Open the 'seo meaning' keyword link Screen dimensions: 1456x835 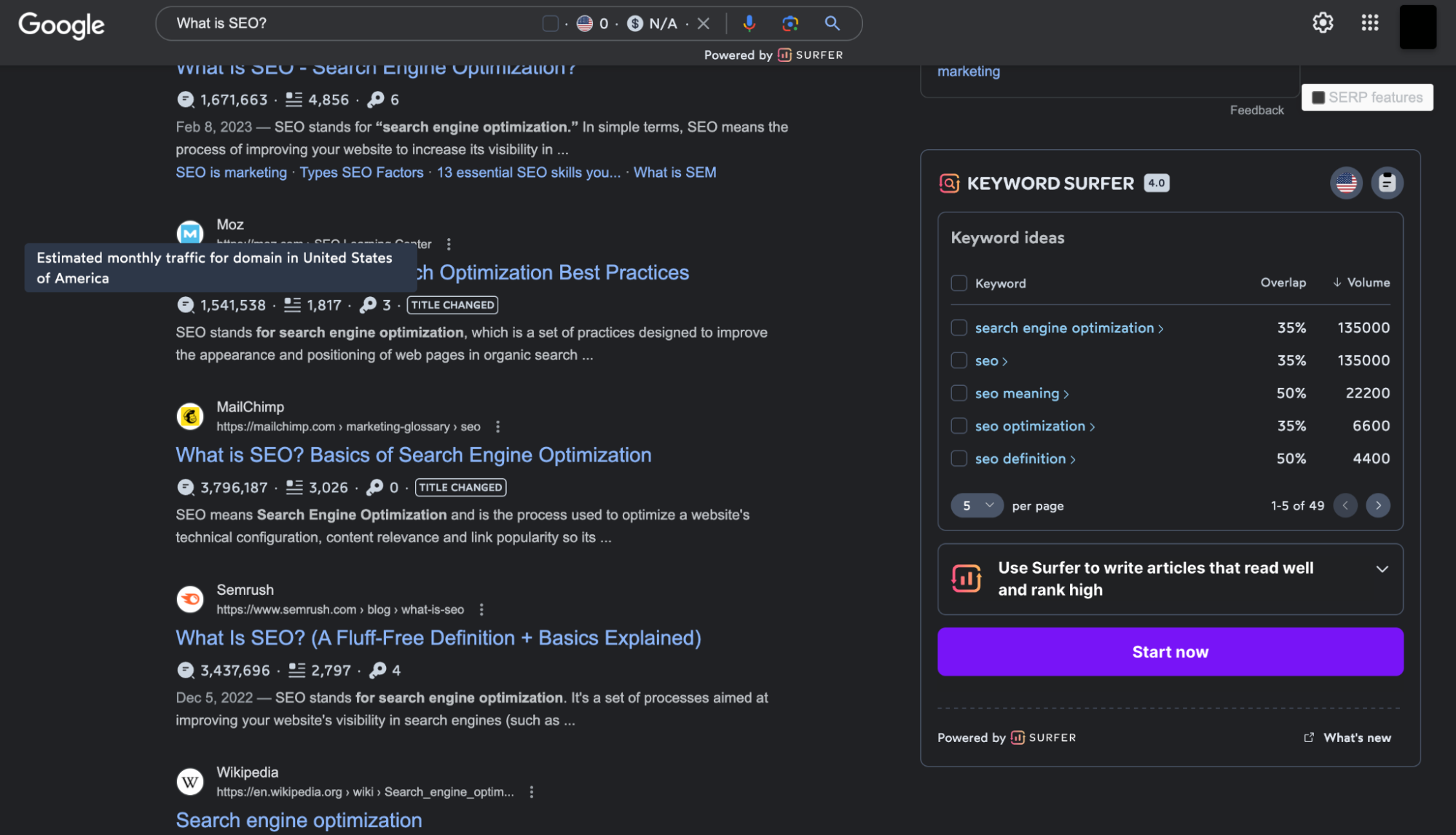click(1021, 393)
